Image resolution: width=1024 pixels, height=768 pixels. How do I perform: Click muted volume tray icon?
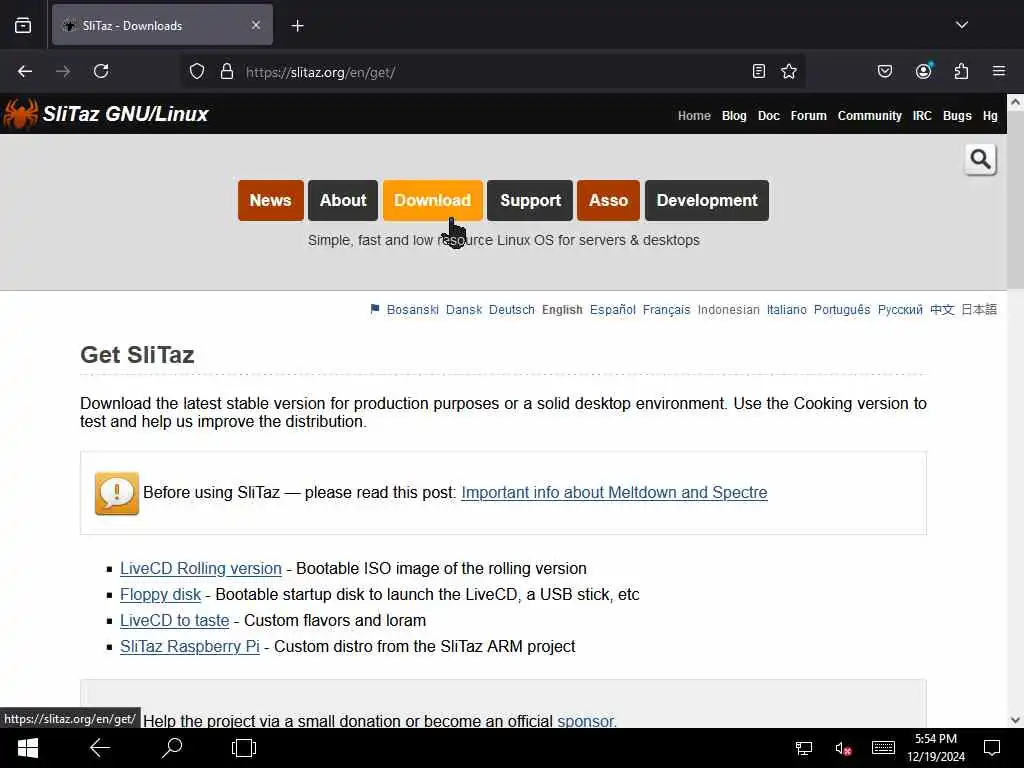click(843, 748)
